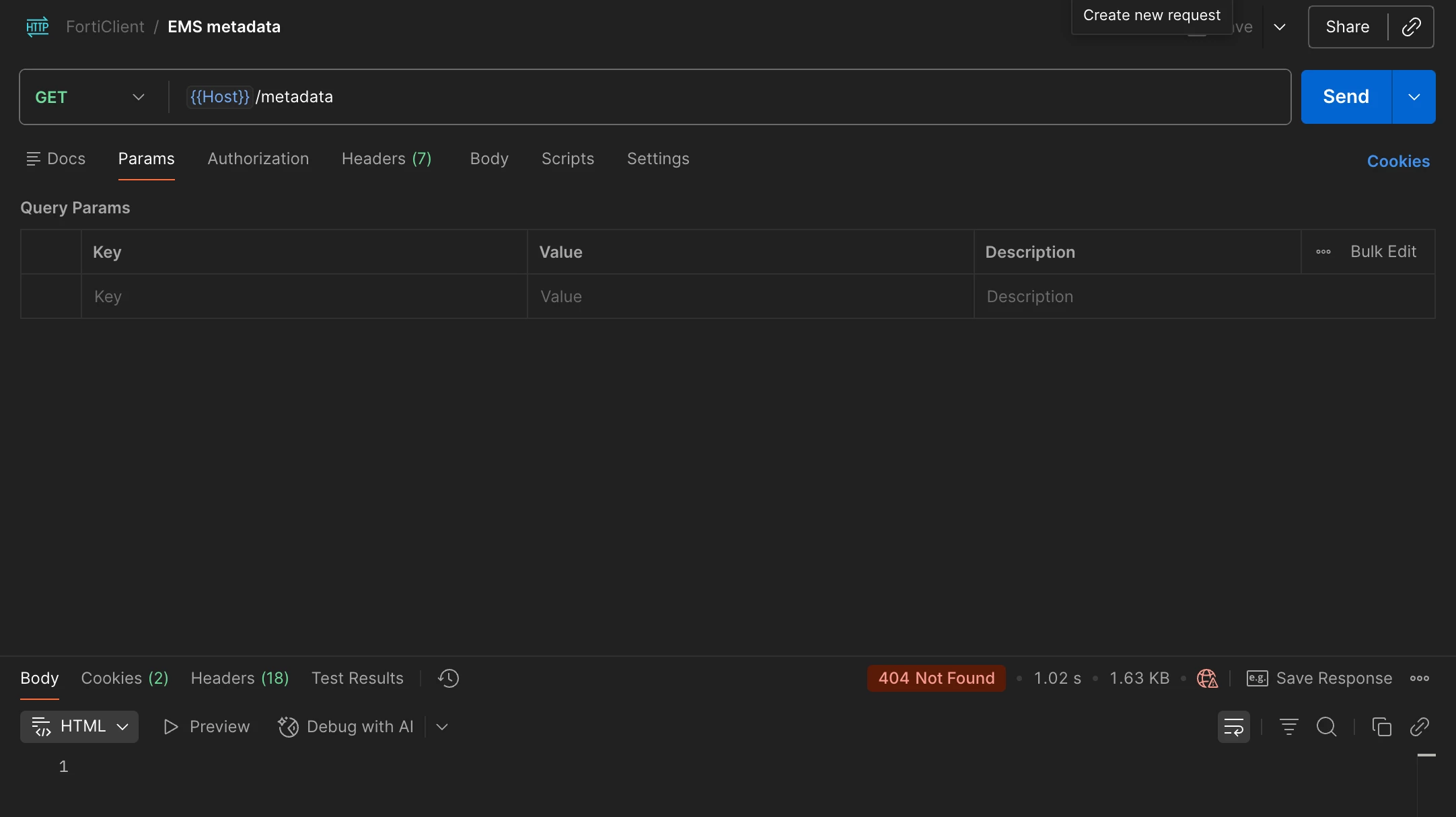Open the Docs icon tab
The image size is (1456, 817).
pyautogui.click(x=56, y=159)
